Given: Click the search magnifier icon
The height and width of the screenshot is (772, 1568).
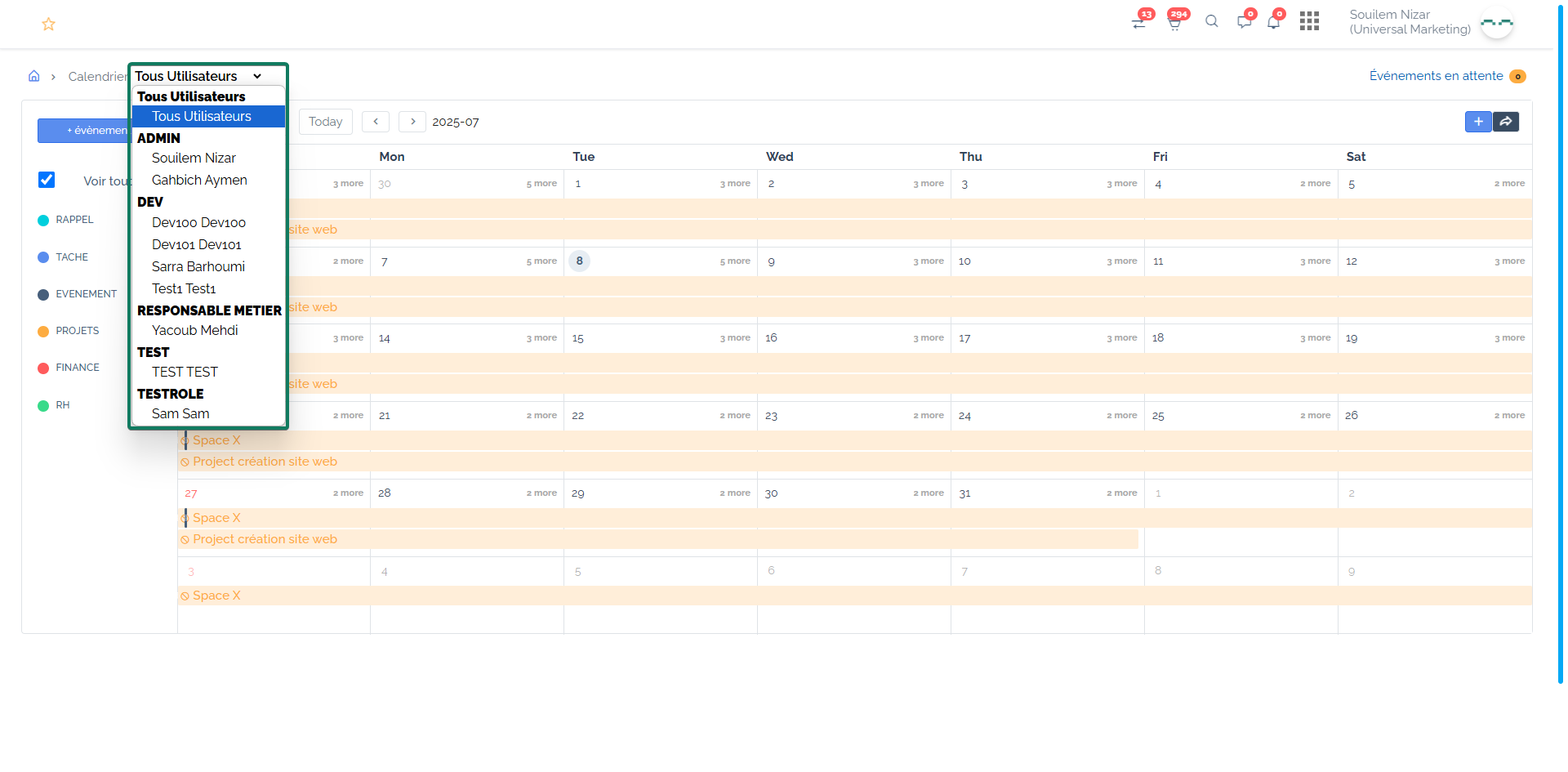Looking at the screenshot, I should coord(1212,22).
